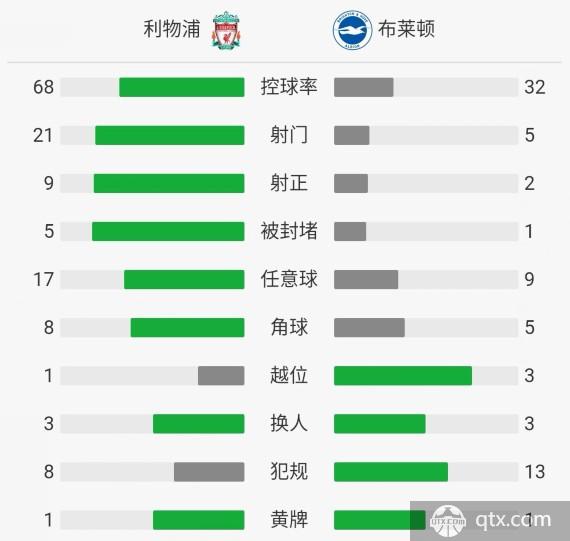Click Brighton's gray possession bar
This screenshot has height=541, width=570.
point(364,87)
